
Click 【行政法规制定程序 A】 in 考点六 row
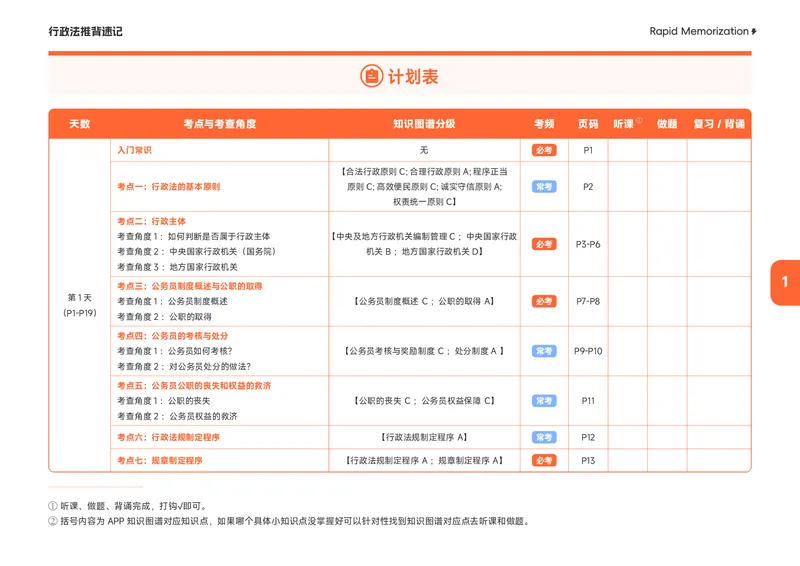[424, 437]
